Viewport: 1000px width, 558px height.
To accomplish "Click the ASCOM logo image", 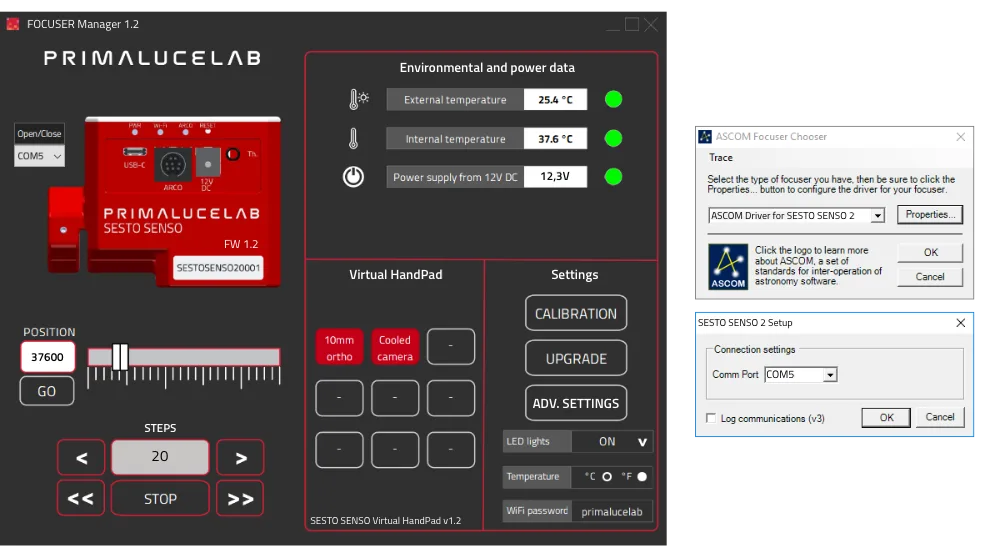I will (x=728, y=267).
